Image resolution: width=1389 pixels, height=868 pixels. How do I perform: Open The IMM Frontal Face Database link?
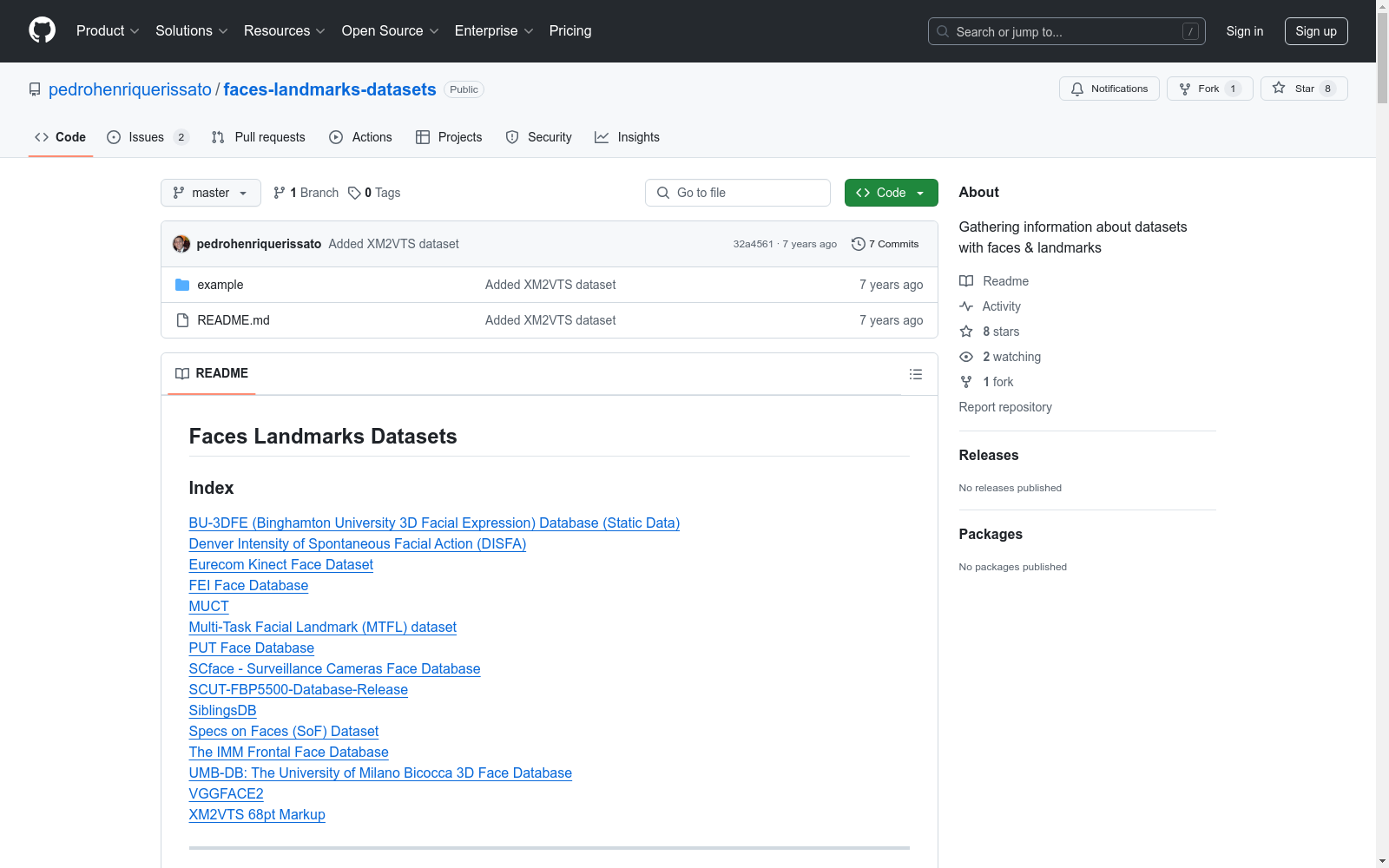click(289, 752)
